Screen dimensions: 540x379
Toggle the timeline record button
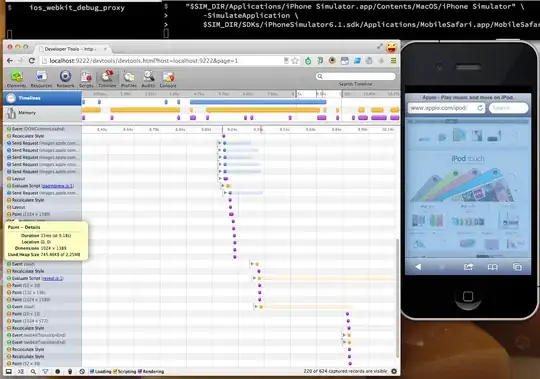58,371
